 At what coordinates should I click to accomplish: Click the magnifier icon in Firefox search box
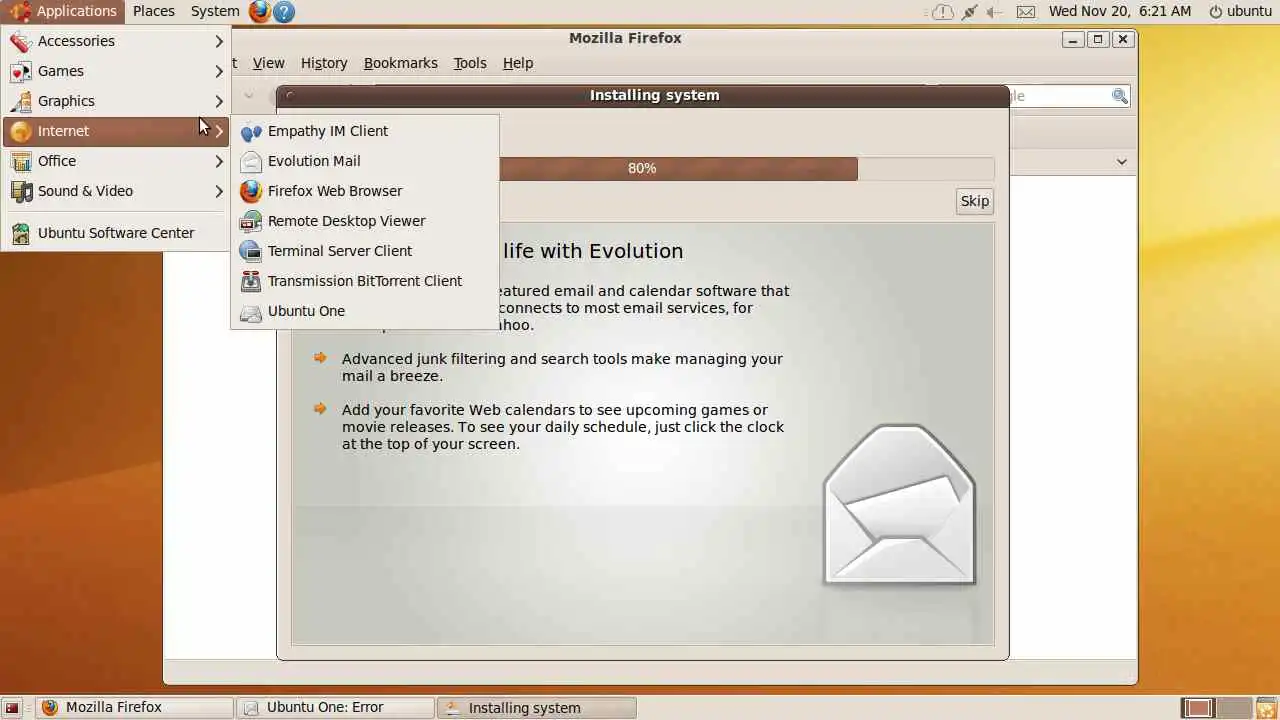1120,96
